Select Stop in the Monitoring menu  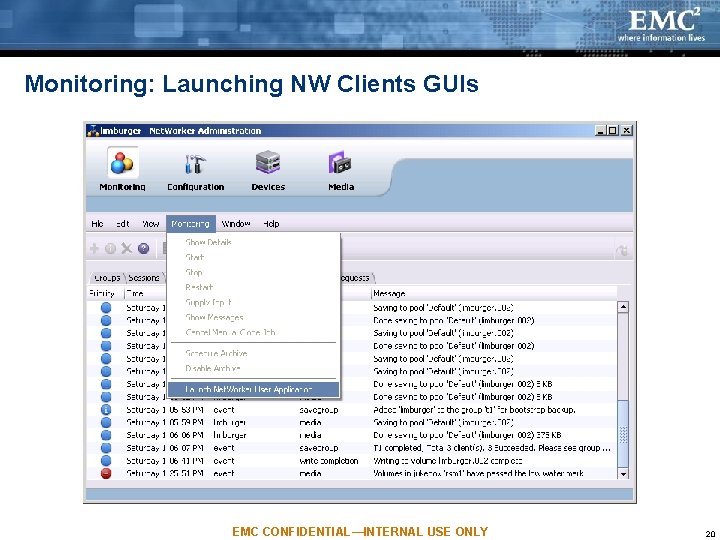(193, 272)
